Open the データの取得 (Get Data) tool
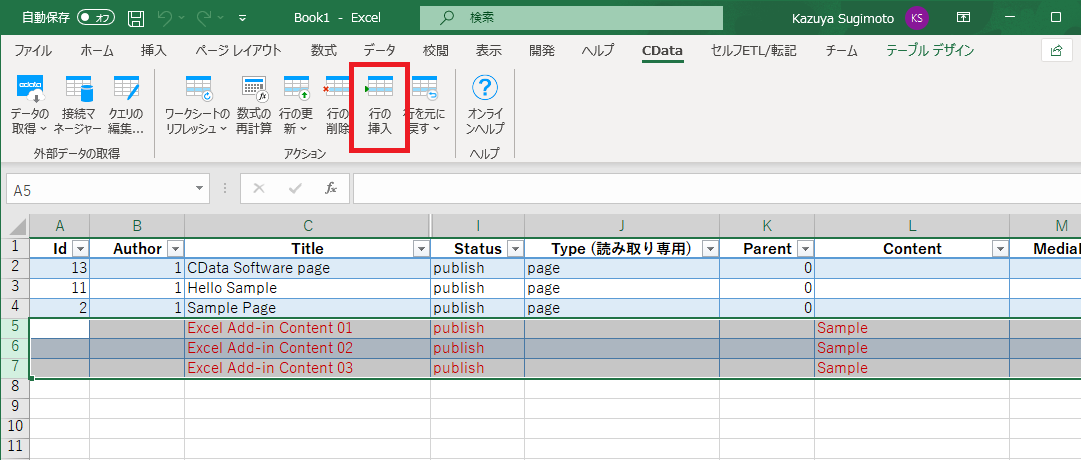Image resolution: width=1081 pixels, height=460 pixels. (x=30, y=103)
